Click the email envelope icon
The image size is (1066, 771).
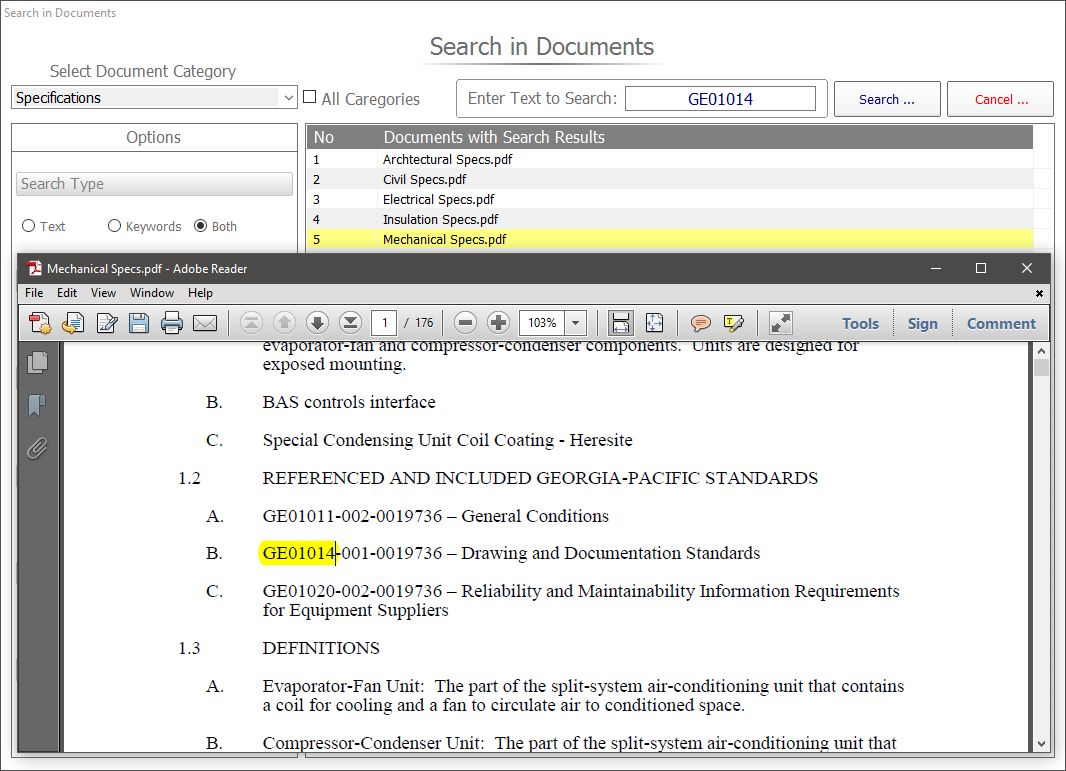pos(205,323)
